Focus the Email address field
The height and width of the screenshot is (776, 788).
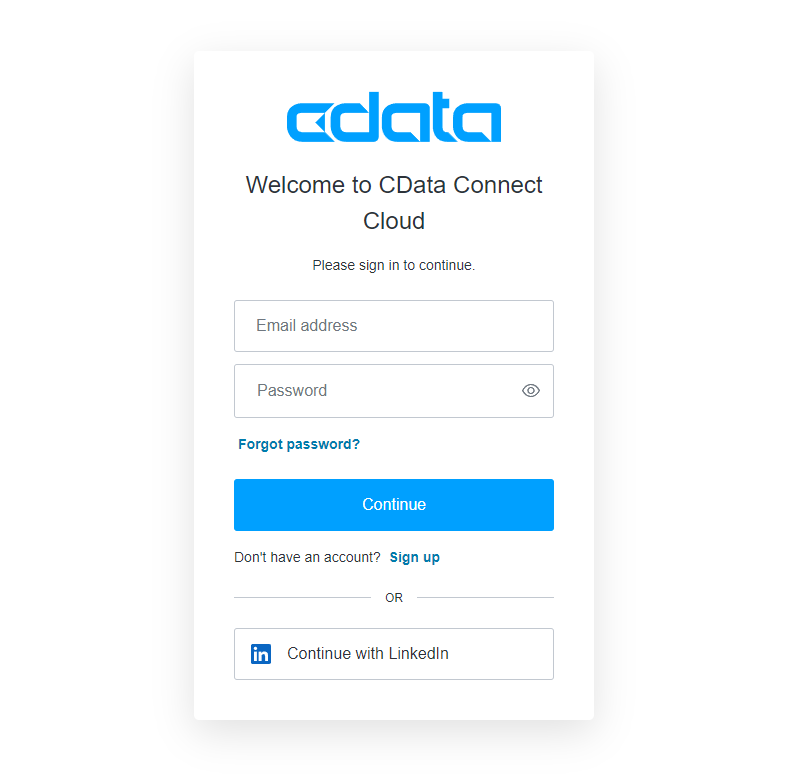pyautogui.click(x=393, y=326)
